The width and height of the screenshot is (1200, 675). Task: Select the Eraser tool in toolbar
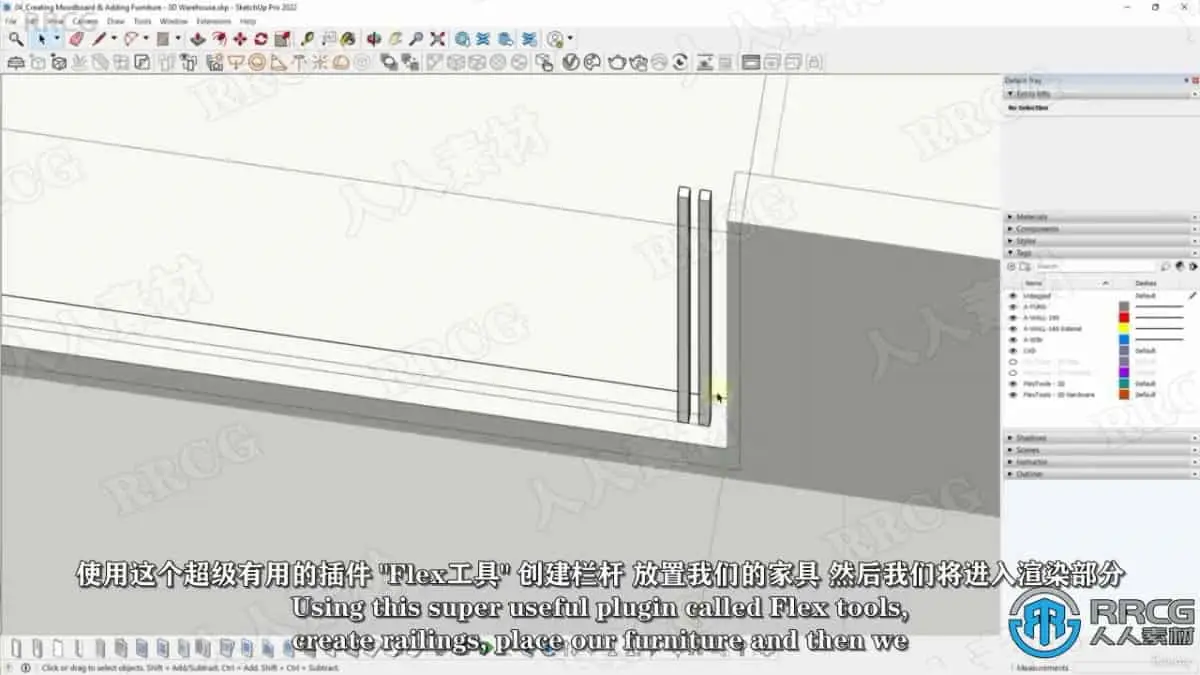(75, 39)
